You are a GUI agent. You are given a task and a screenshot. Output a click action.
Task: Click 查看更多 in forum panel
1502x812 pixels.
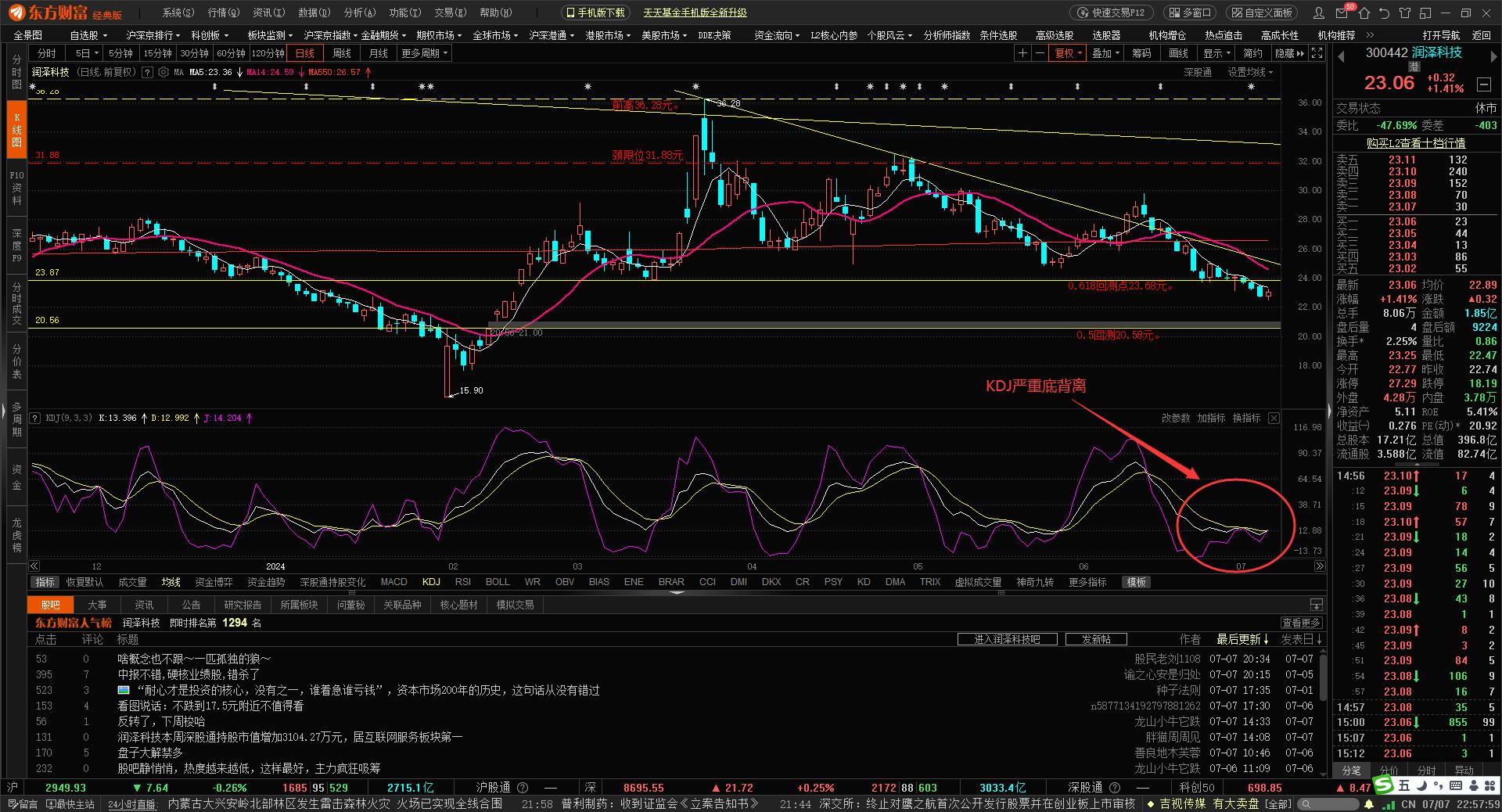click(x=1301, y=623)
